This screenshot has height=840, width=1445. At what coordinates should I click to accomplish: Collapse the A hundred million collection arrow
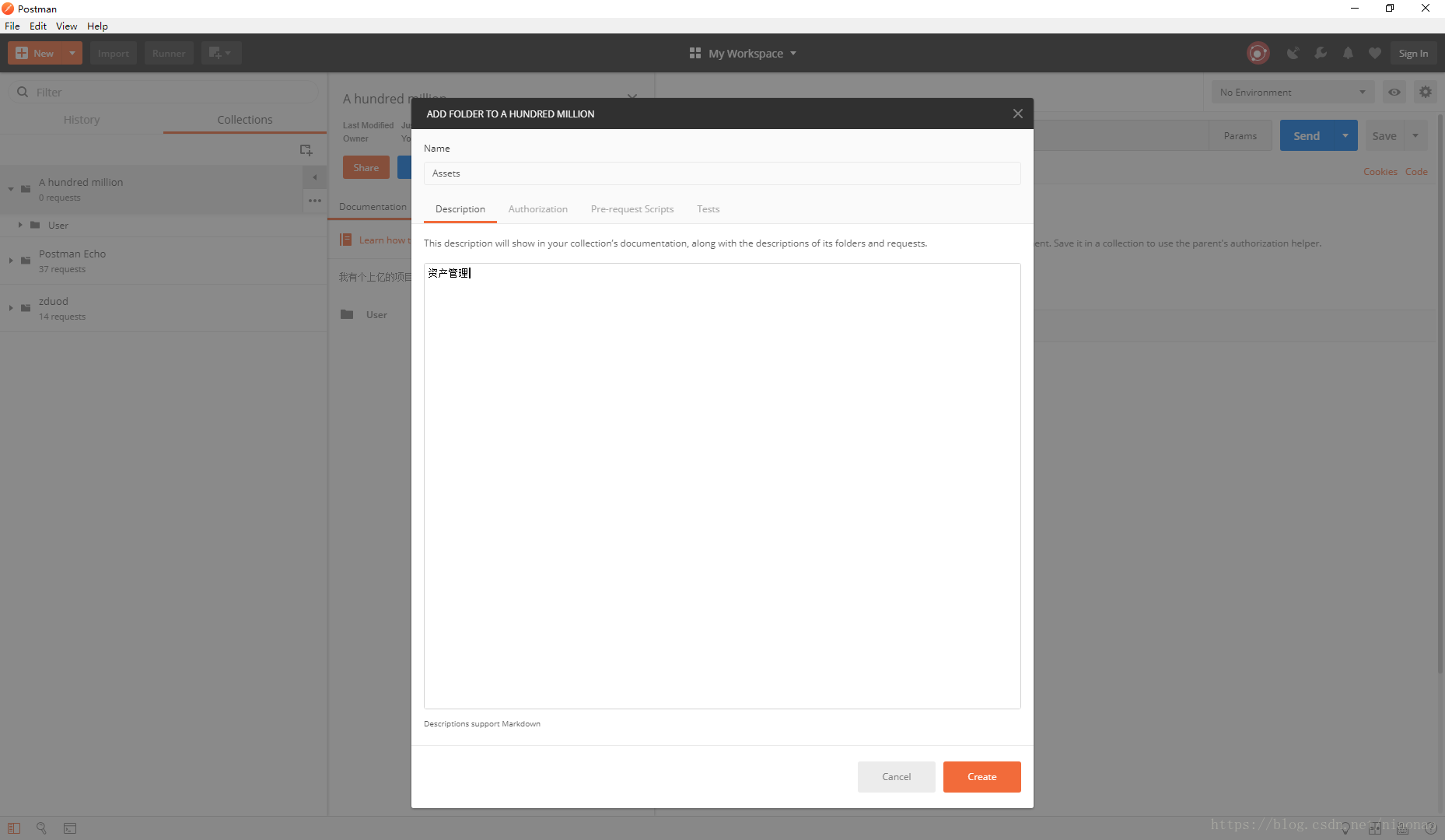point(11,189)
